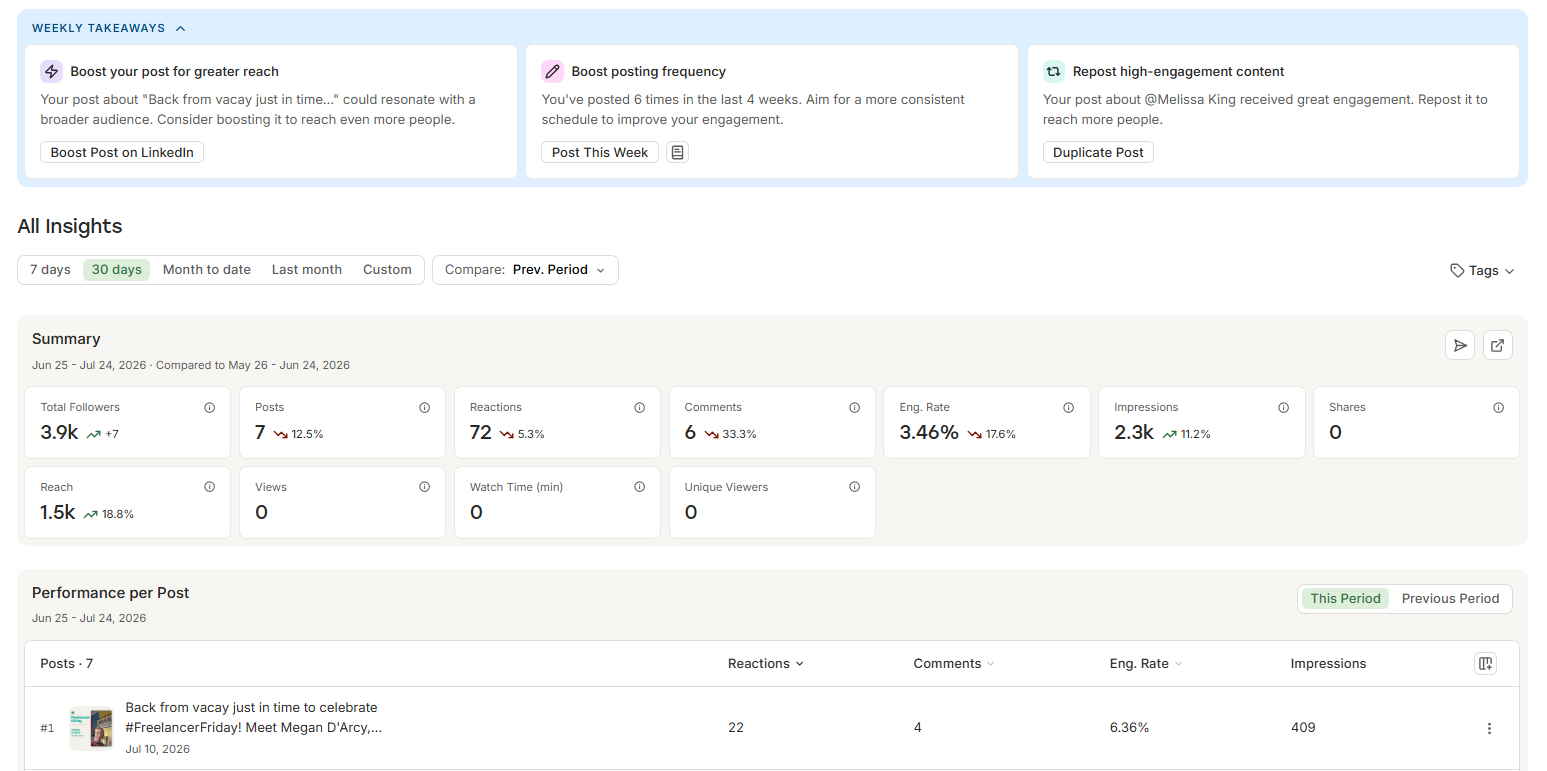Screen dimensions: 1547x771
Task: Show info for Comments metric
Action: [x=855, y=408]
